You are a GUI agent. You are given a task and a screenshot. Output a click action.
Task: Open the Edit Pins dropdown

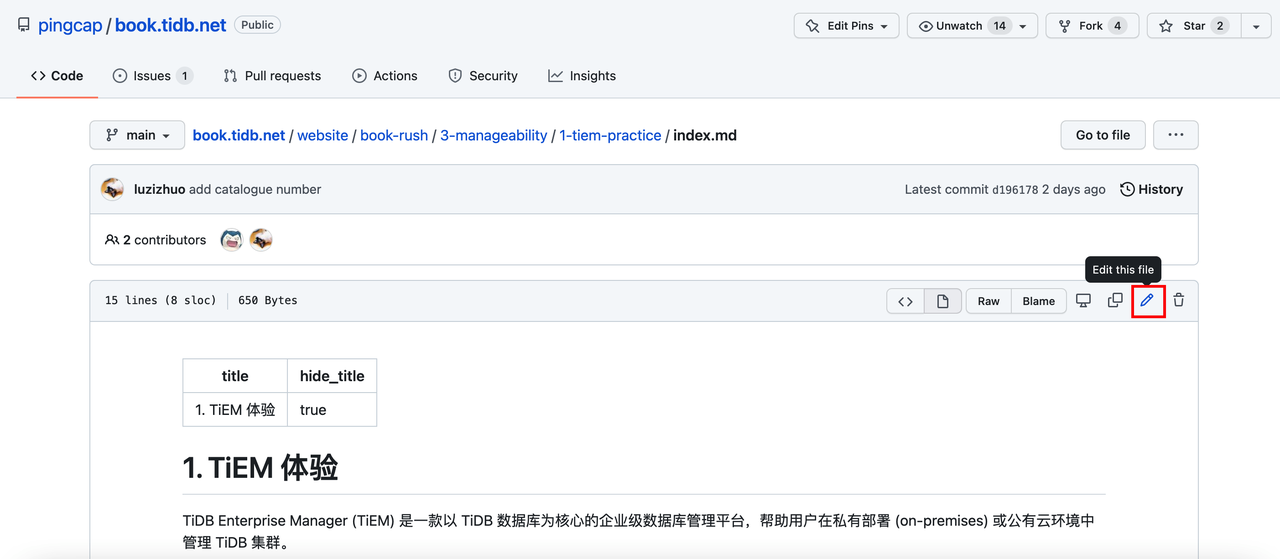(846, 26)
